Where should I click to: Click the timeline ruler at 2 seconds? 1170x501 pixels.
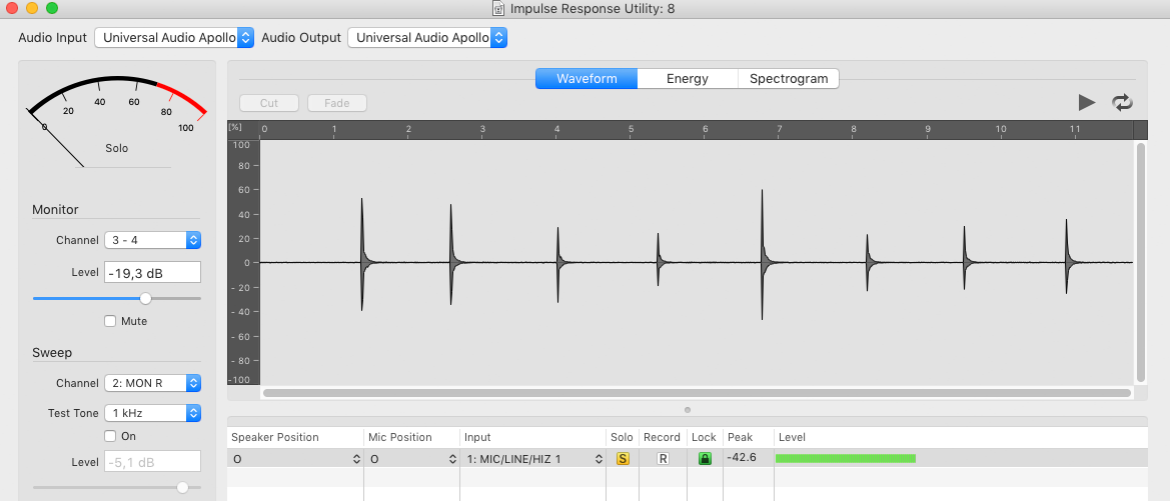(408, 130)
